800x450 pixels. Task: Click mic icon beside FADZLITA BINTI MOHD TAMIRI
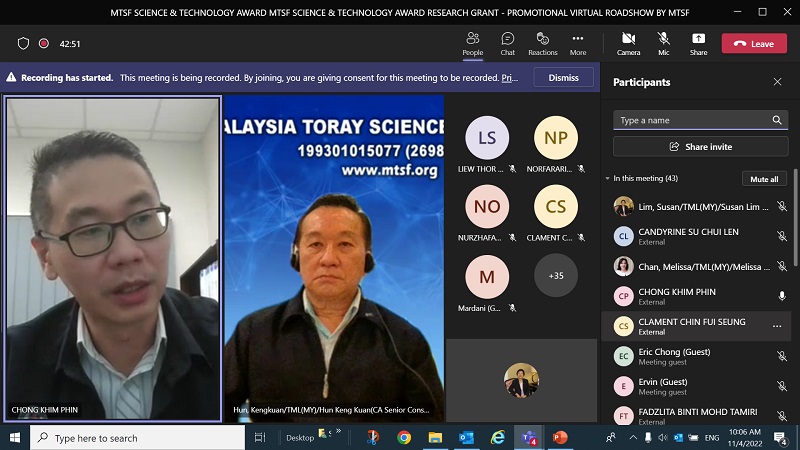[x=781, y=416]
